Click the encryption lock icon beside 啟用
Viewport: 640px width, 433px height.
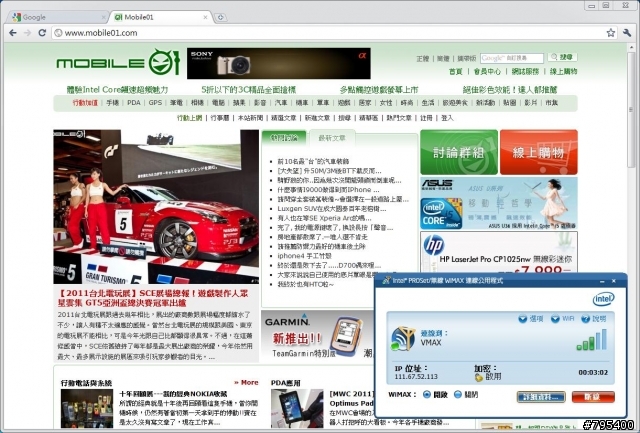pos(479,377)
